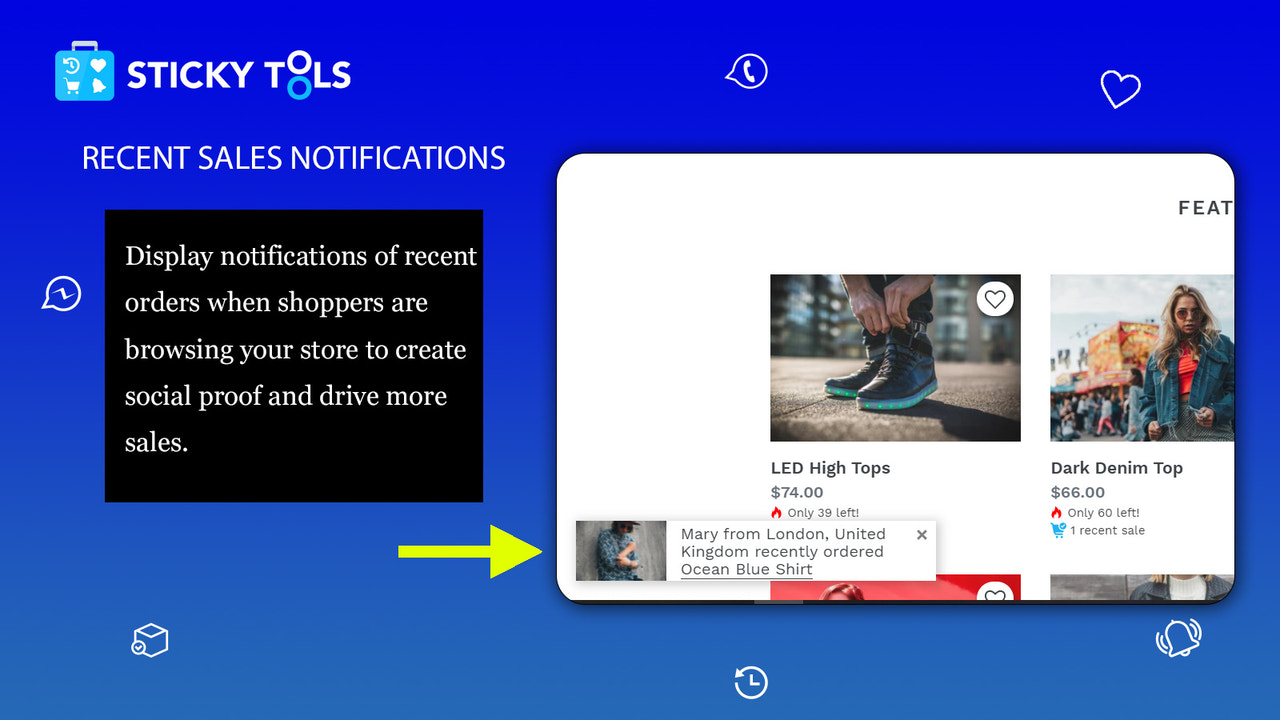1280x720 pixels.
Task: Add LED High Tops to wishlist
Action: [994, 298]
